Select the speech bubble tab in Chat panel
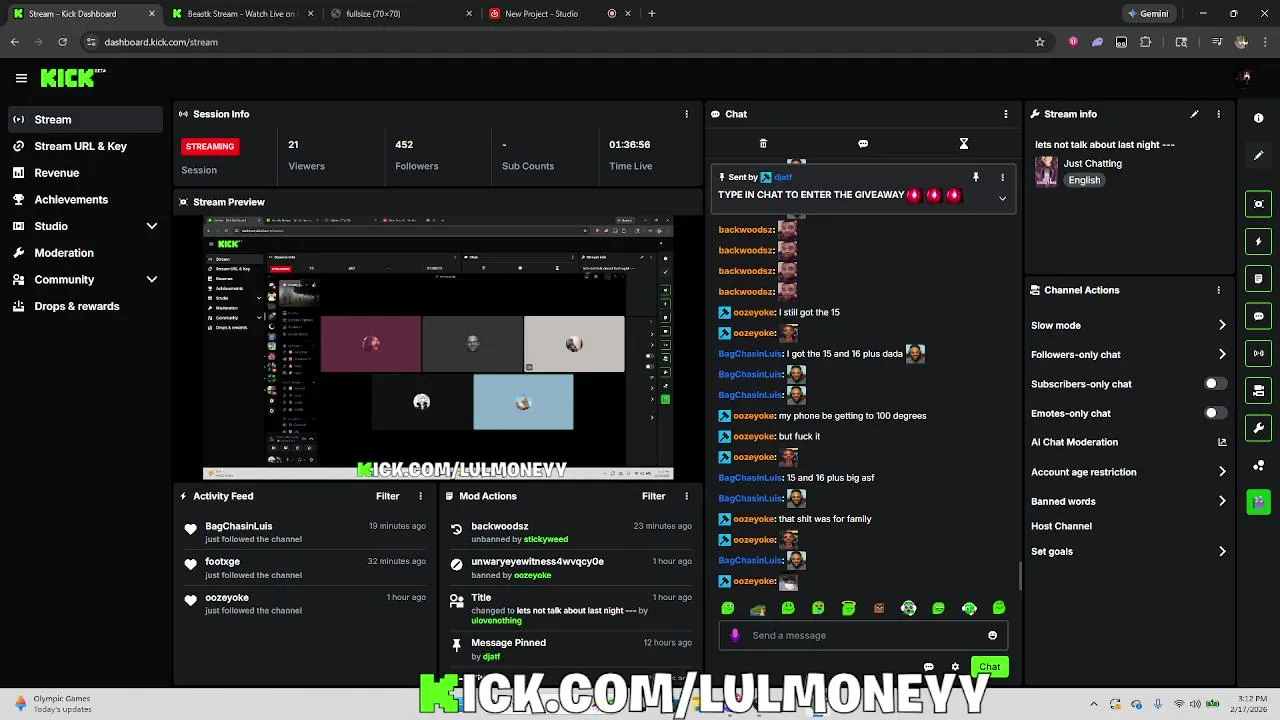The image size is (1280, 720). [863, 144]
